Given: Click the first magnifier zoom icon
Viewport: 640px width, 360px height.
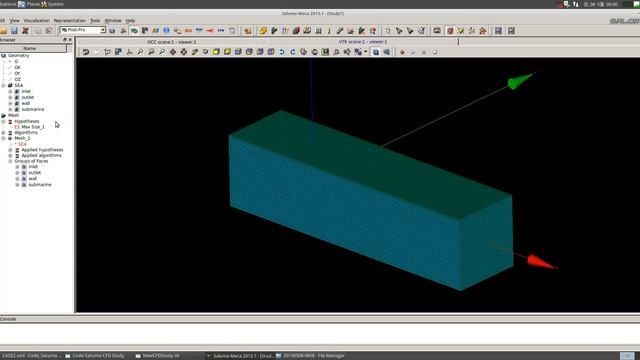Looking at the screenshot, I should point(140,52).
